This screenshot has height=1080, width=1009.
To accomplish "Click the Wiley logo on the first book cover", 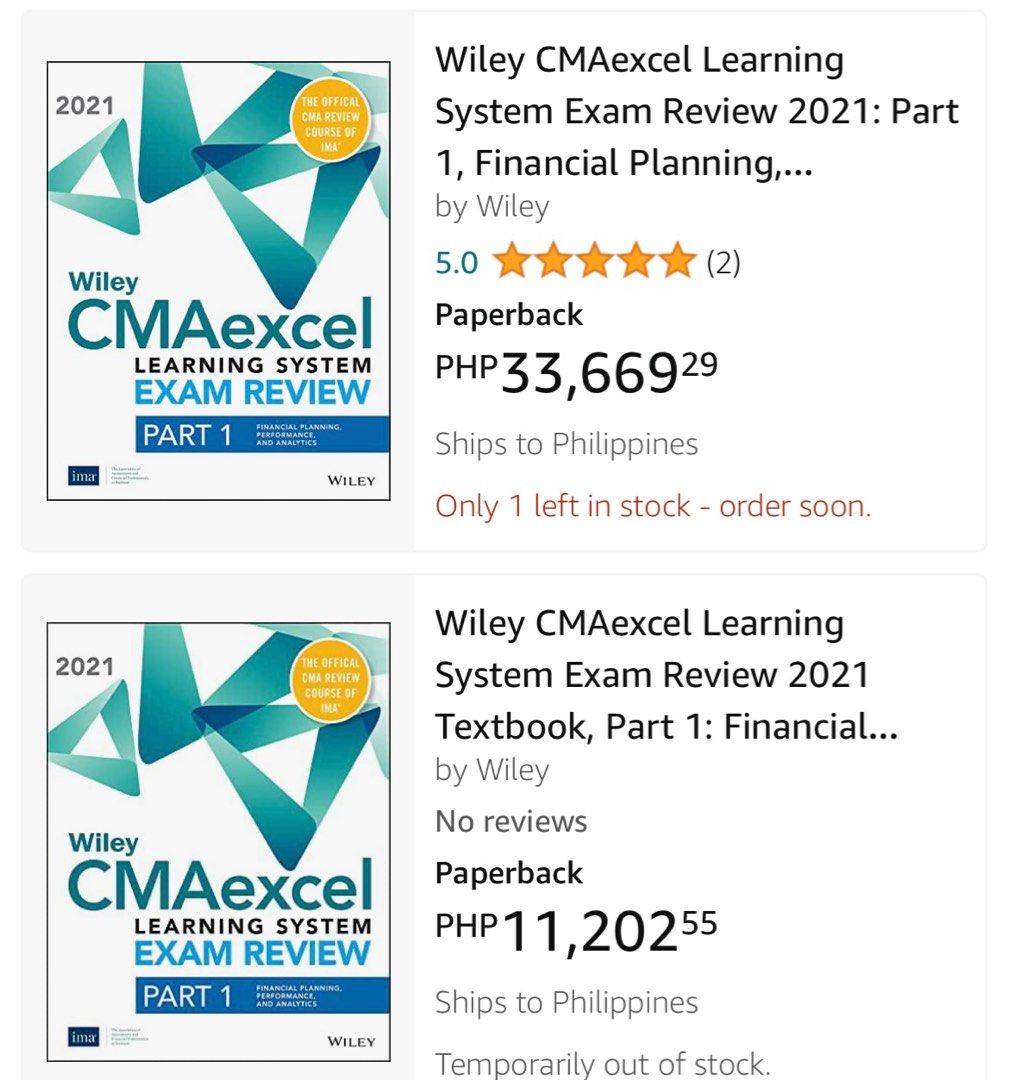I will pyautogui.click(x=351, y=479).
